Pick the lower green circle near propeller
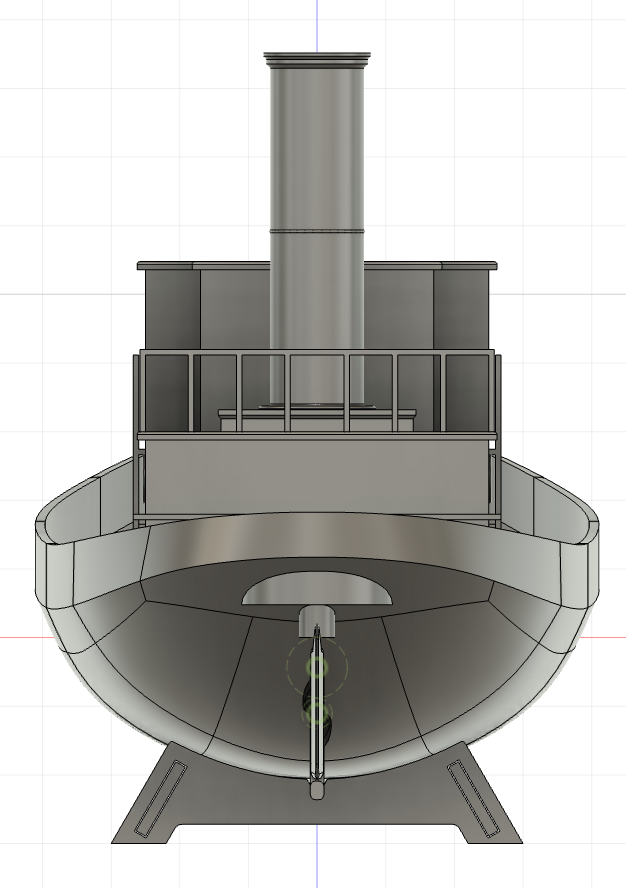626x888 pixels. click(x=317, y=714)
